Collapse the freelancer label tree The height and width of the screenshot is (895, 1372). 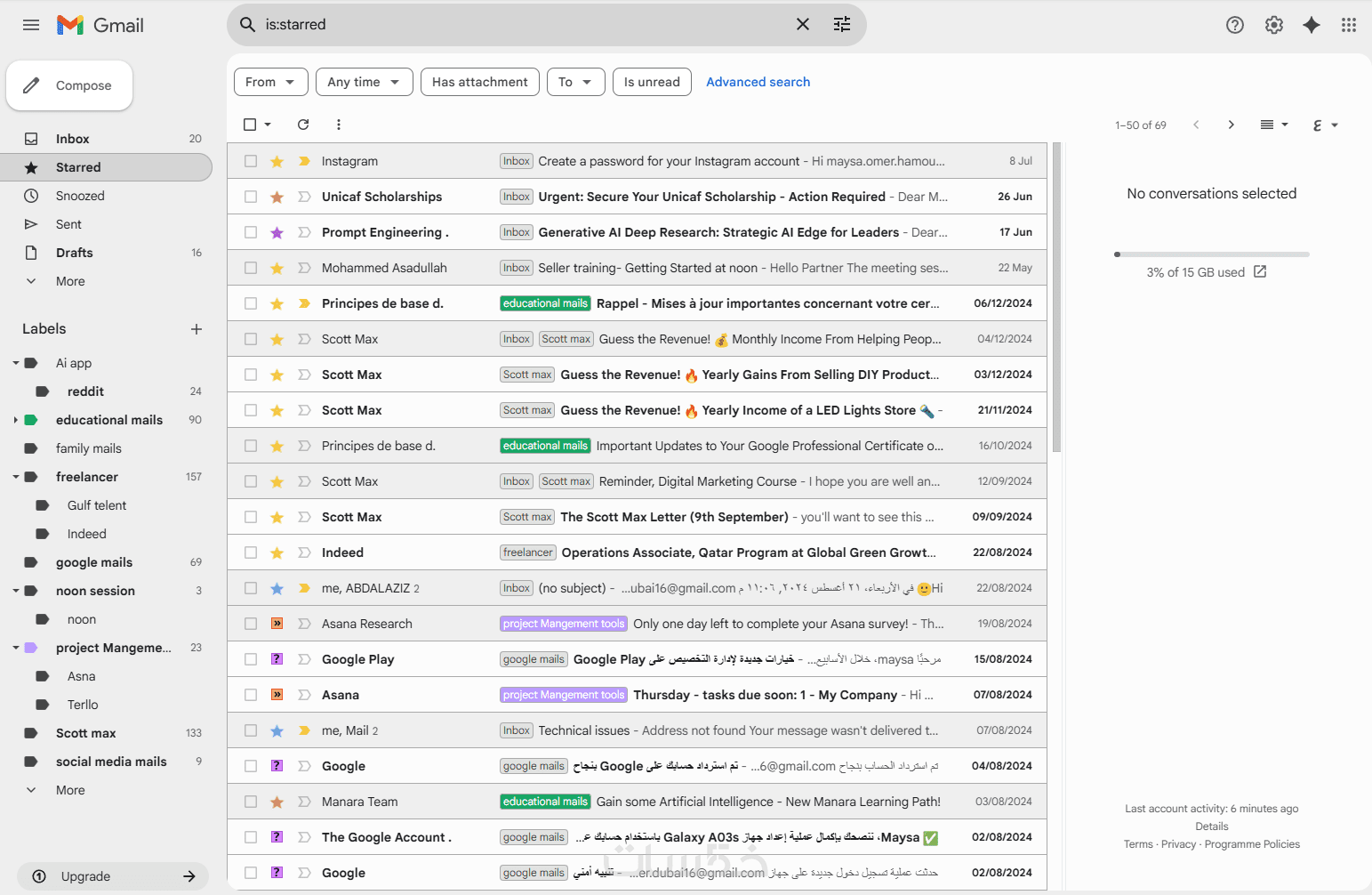pos(16,477)
